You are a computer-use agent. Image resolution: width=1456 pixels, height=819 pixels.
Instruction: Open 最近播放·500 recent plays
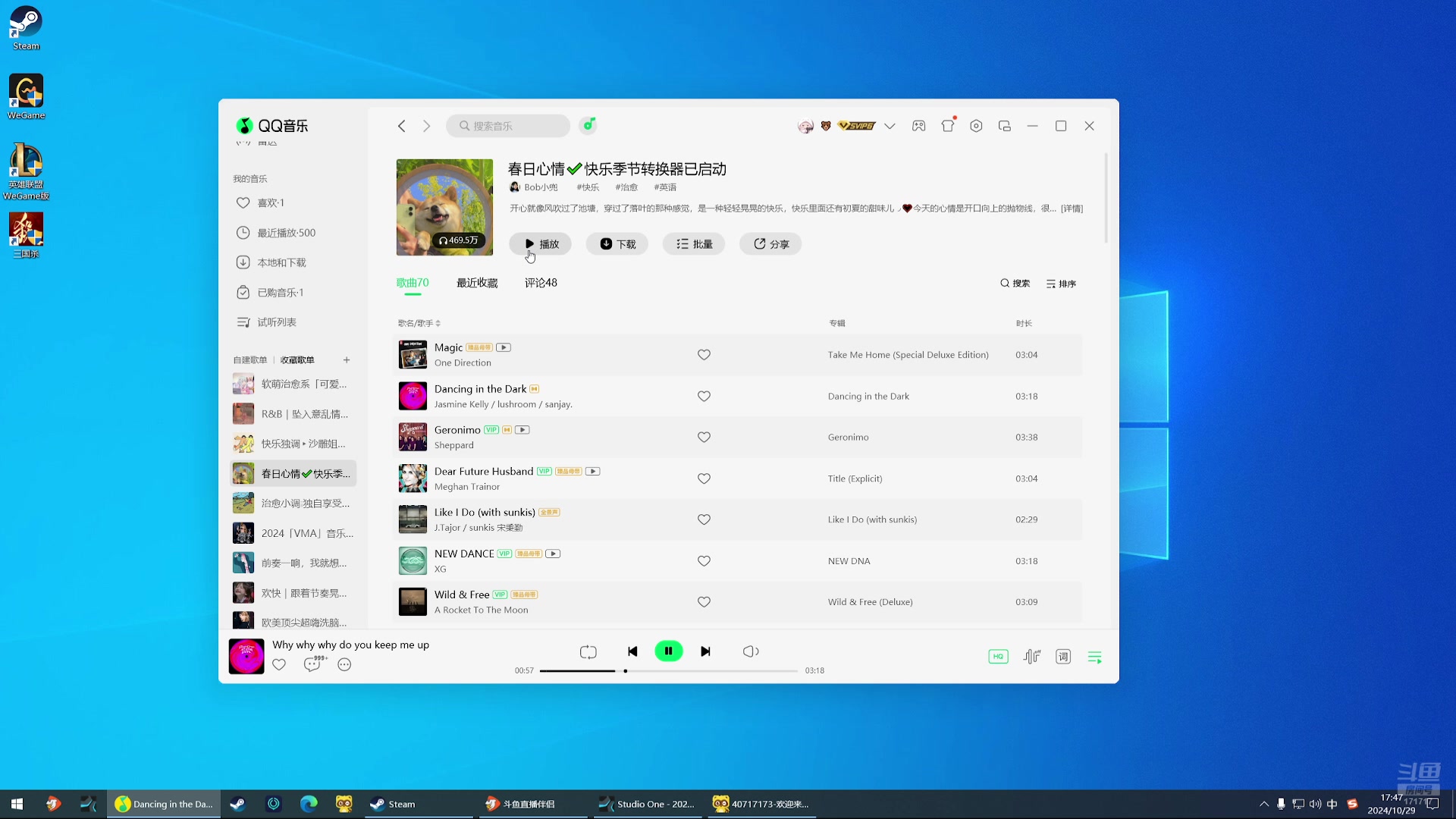(293, 233)
